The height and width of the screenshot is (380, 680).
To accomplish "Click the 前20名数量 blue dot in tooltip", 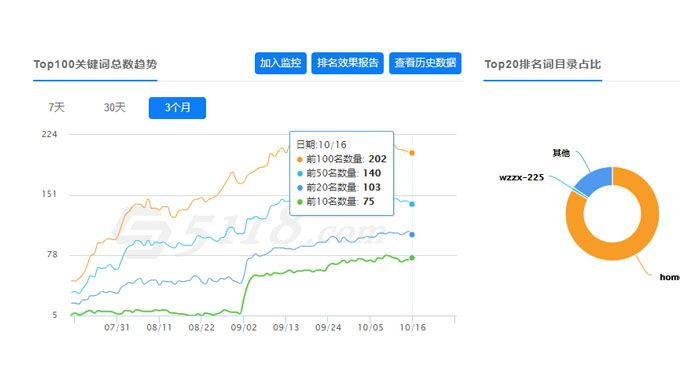I will [300, 188].
